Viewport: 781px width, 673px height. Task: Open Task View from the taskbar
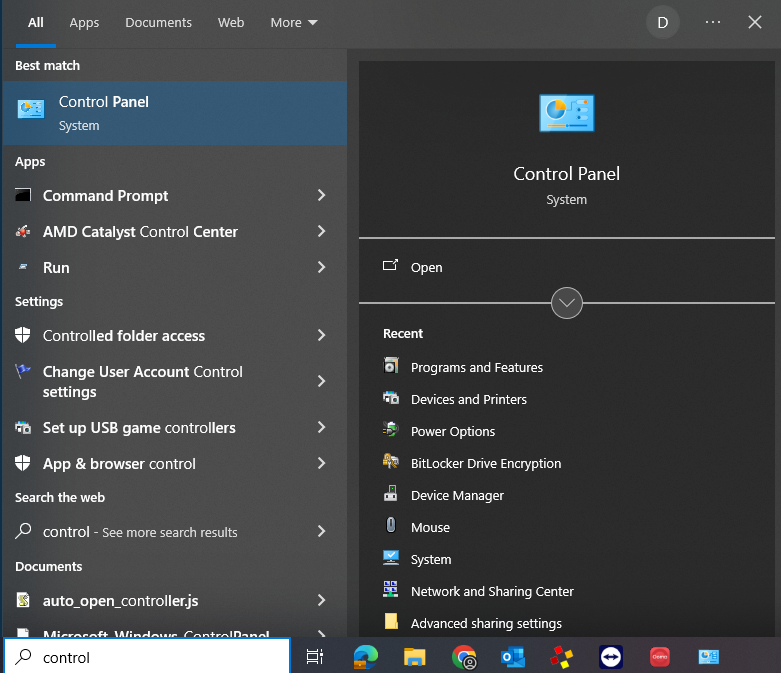tap(315, 657)
